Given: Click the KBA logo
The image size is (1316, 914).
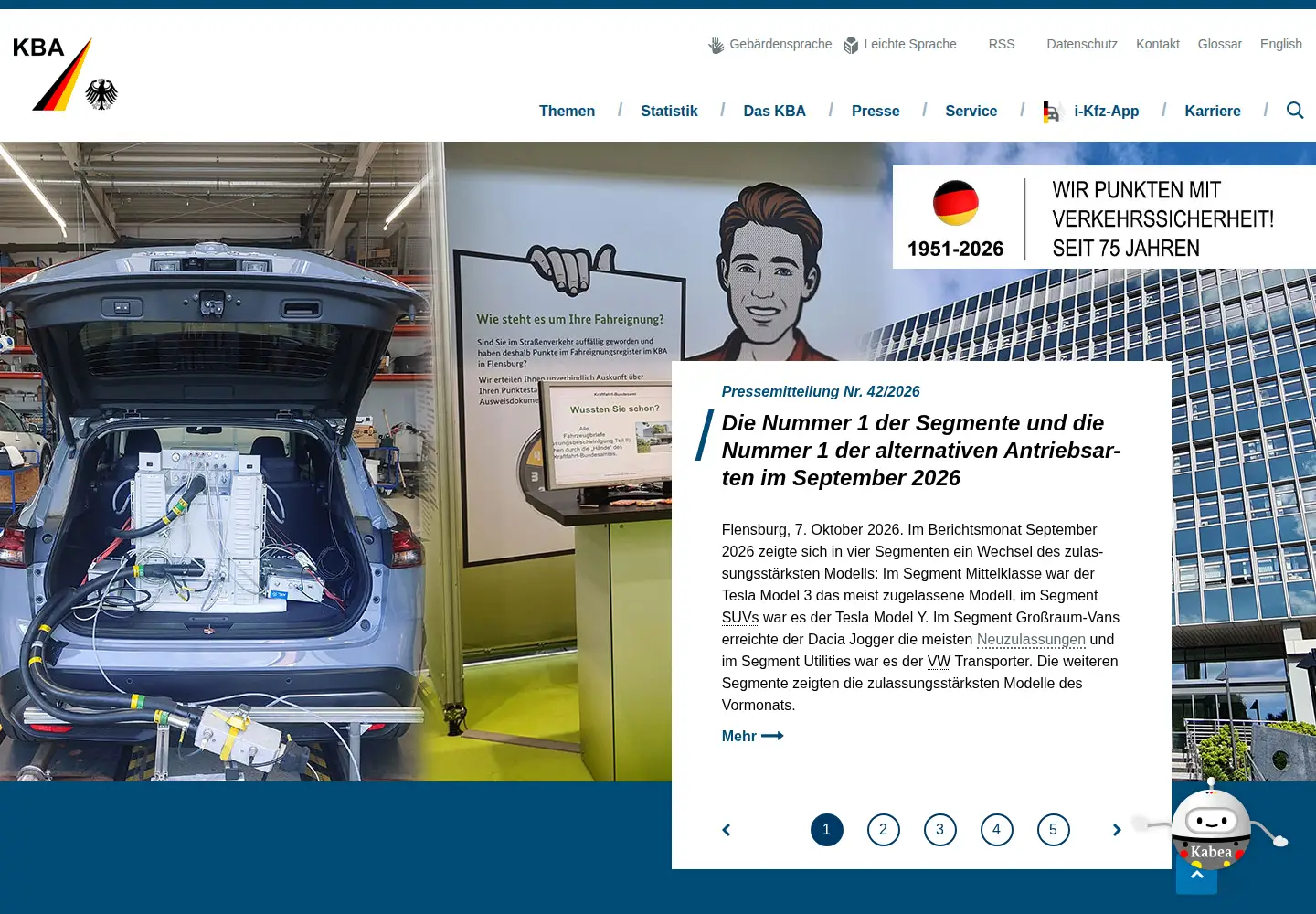Looking at the screenshot, I should (x=66, y=74).
